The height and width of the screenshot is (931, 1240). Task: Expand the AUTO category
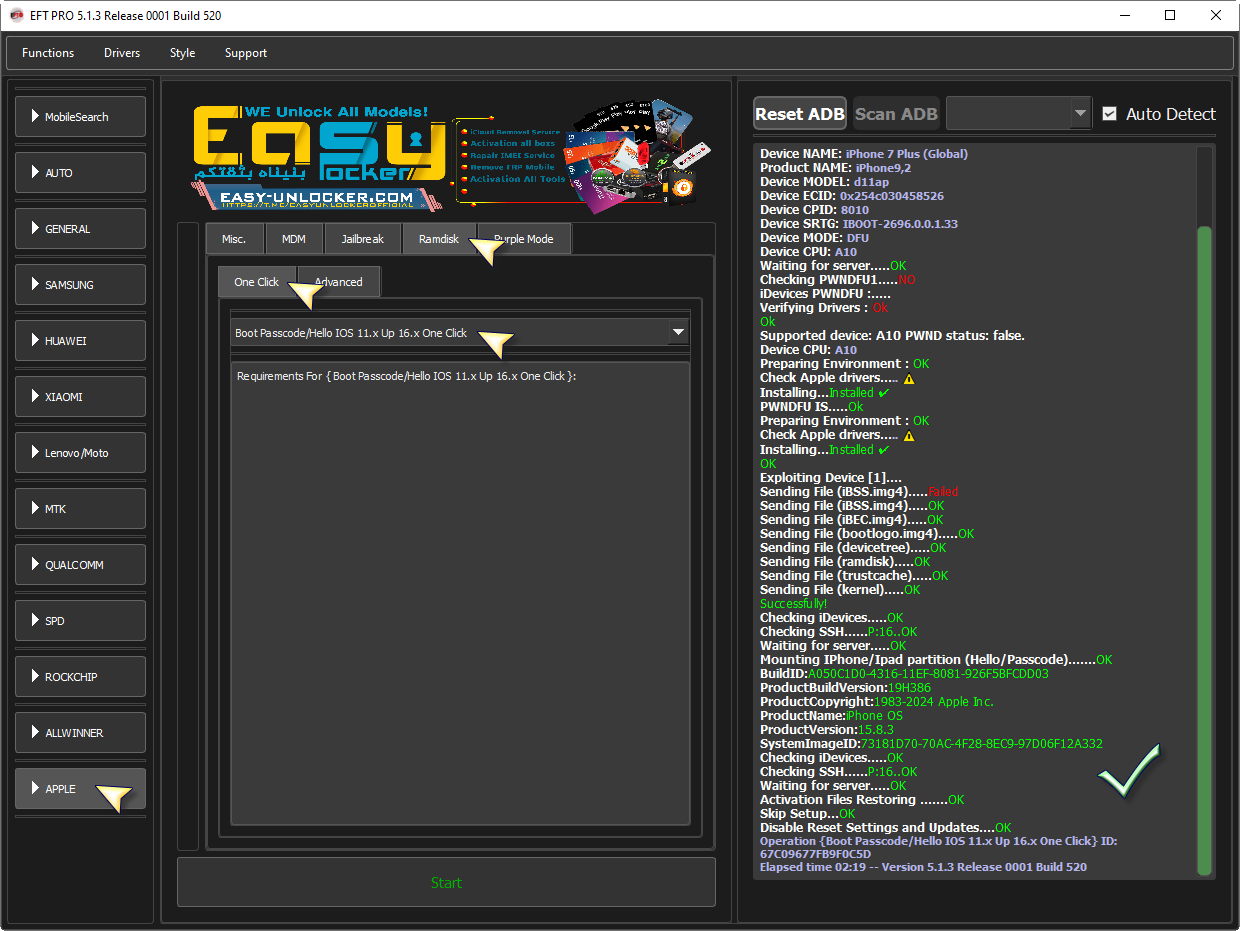(81, 173)
